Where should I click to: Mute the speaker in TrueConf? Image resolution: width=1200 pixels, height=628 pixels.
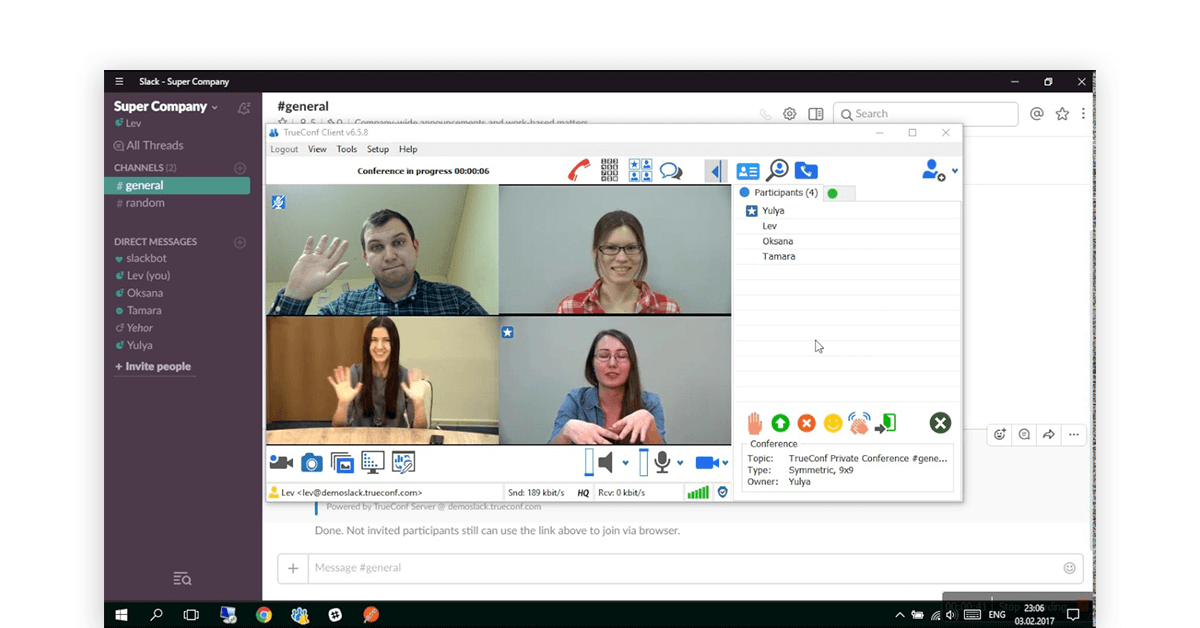tap(606, 462)
